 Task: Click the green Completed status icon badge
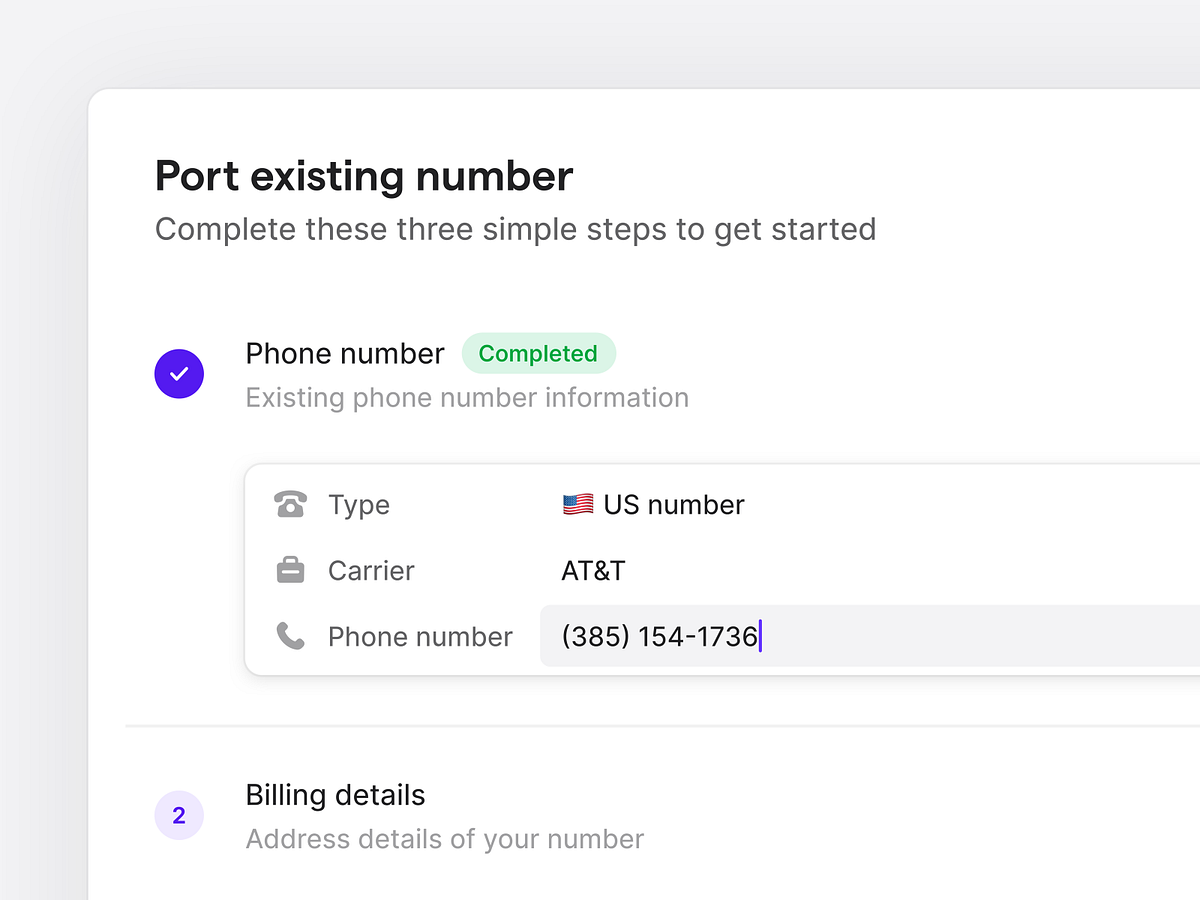click(539, 353)
